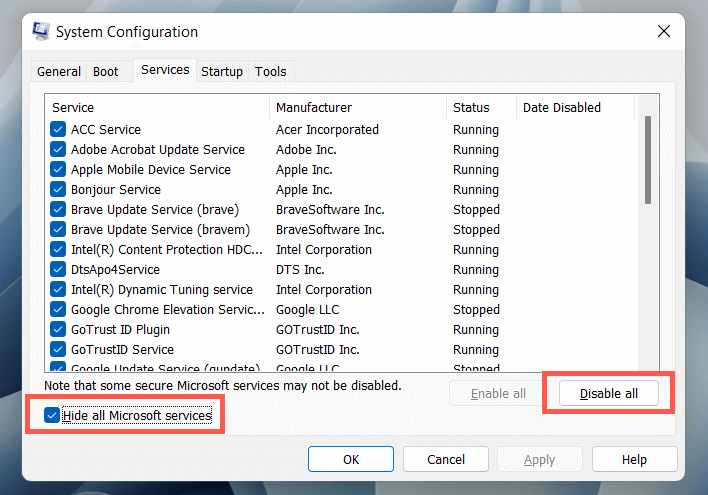Uncheck the ACC Service checkbox
This screenshot has height=495, width=708.
58,130
